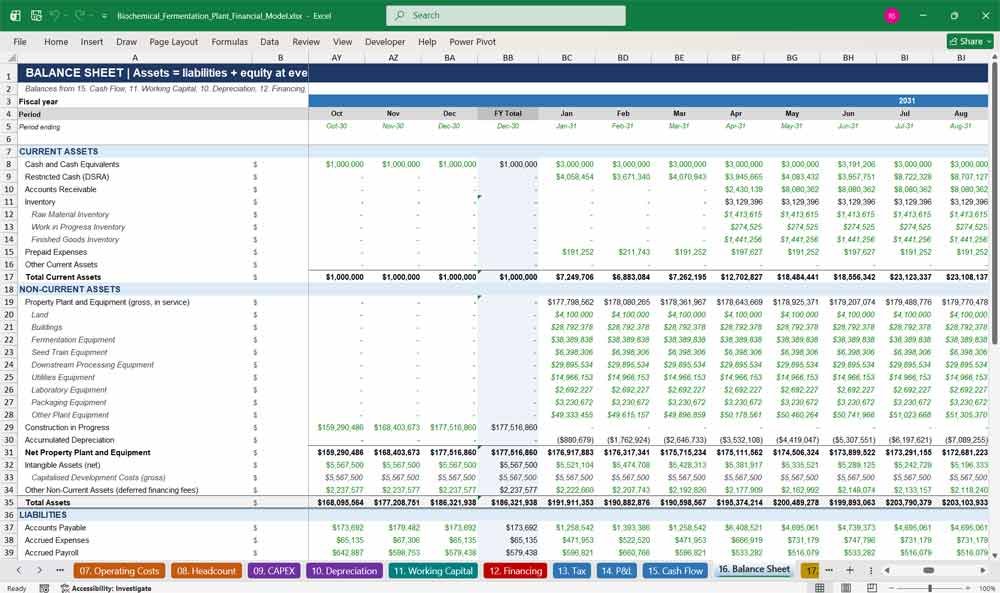Click the user account avatar
Image resolution: width=1000 pixels, height=593 pixels.
892,15
